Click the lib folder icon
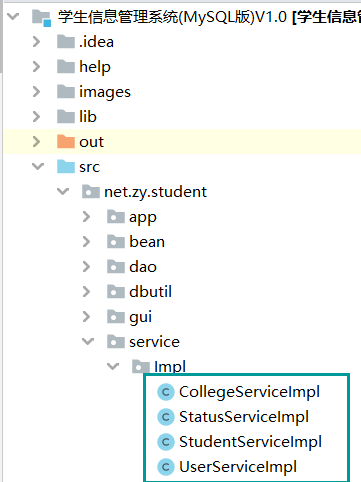 coord(66,117)
